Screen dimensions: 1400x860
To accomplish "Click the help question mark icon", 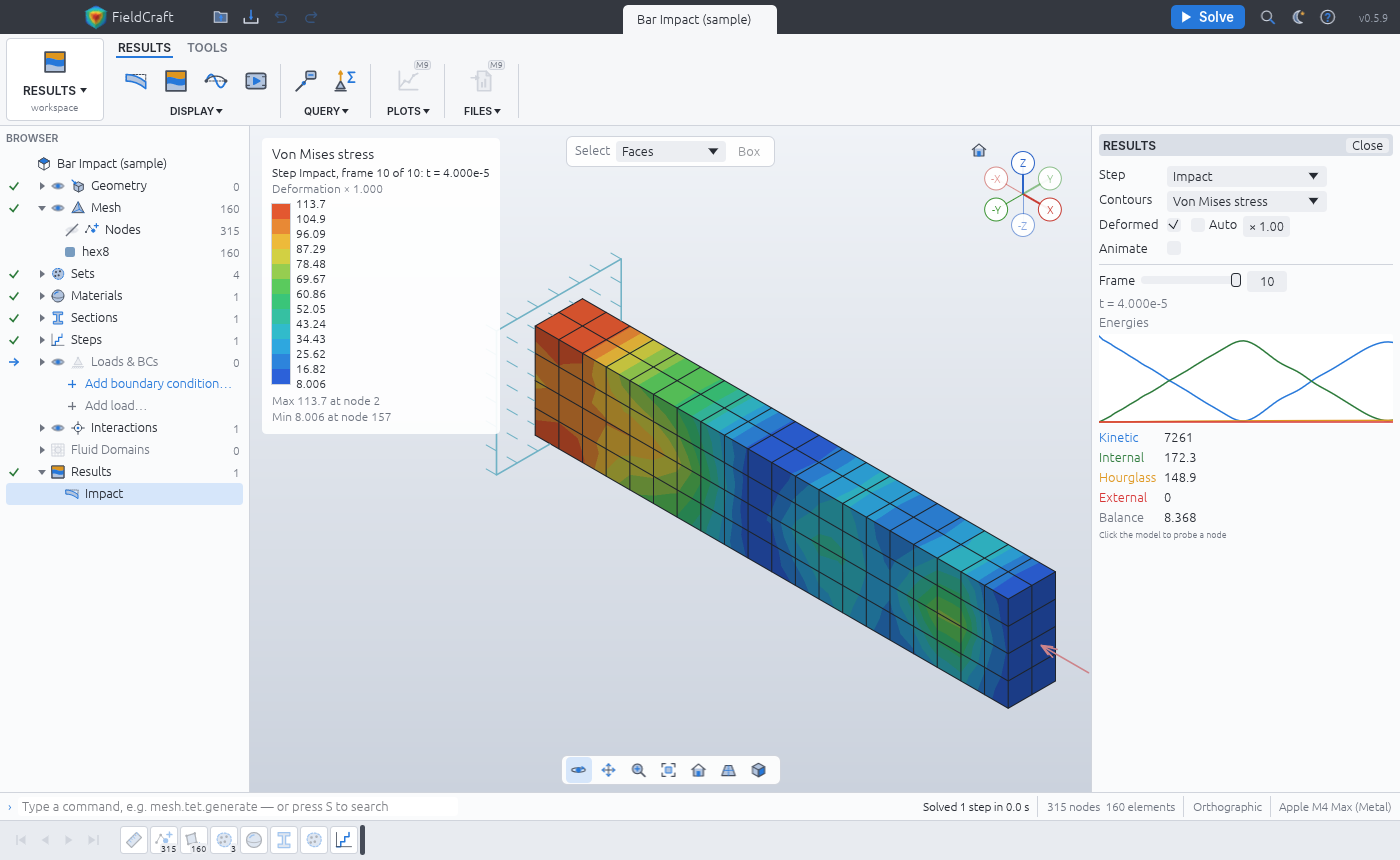I will pos(1328,17).
